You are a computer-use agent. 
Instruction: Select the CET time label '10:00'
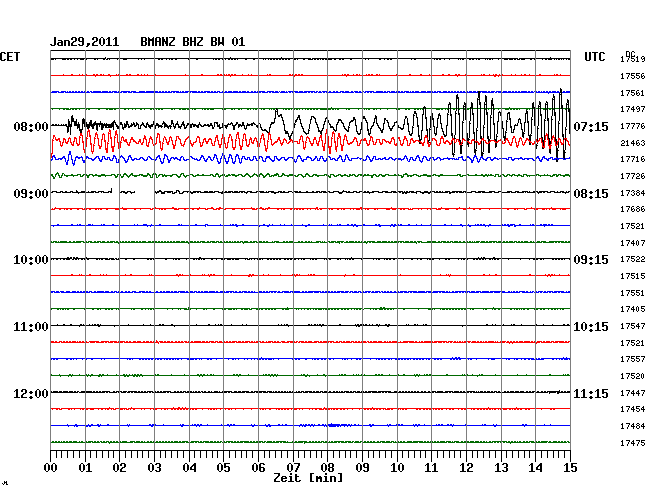click(x=31, y=260)
